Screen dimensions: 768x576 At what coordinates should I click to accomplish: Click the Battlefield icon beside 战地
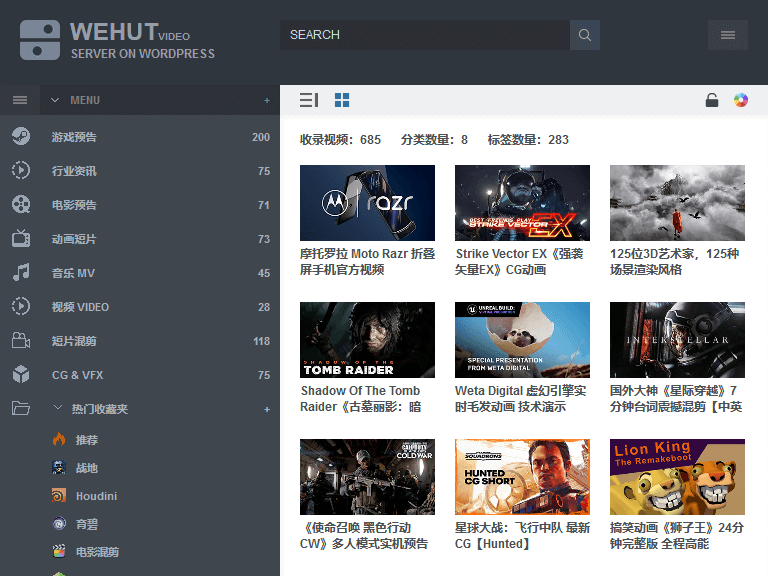pyautogui.click(x=59, y=467)
